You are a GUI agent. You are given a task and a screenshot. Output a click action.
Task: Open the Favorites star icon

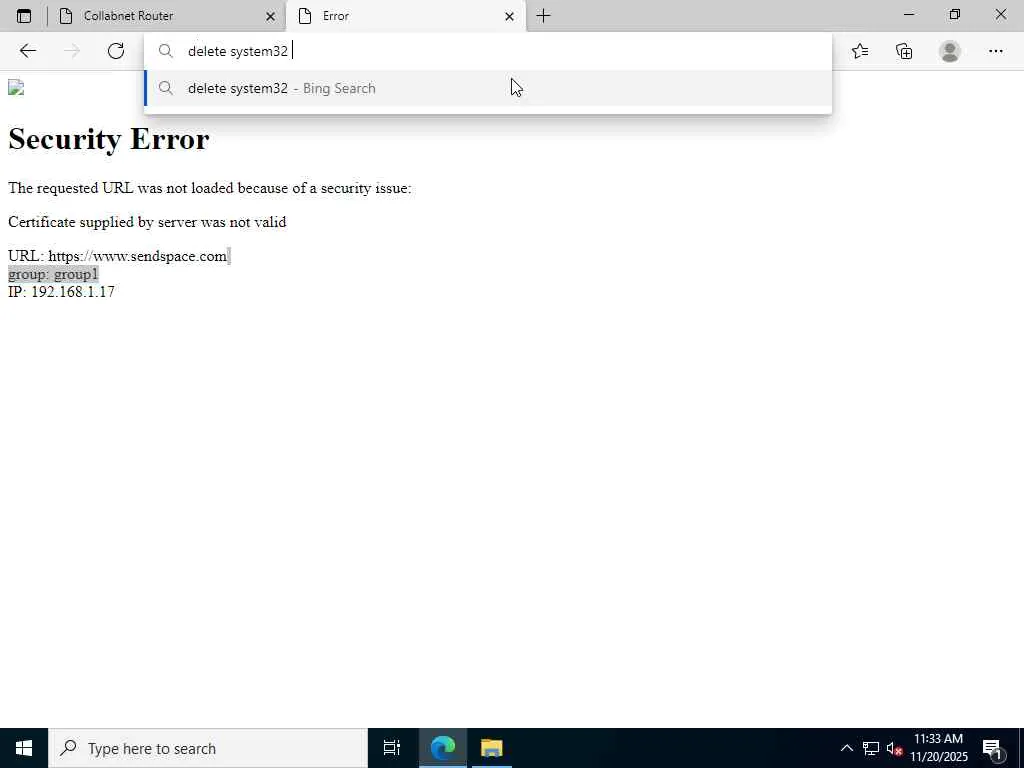[860, 51]
